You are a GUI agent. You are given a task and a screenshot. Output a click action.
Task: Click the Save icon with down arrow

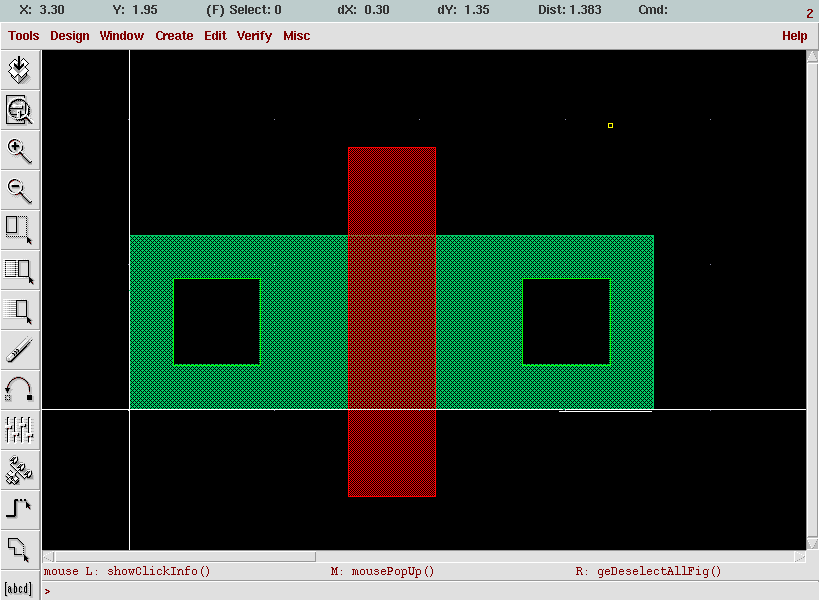point(20,70)
